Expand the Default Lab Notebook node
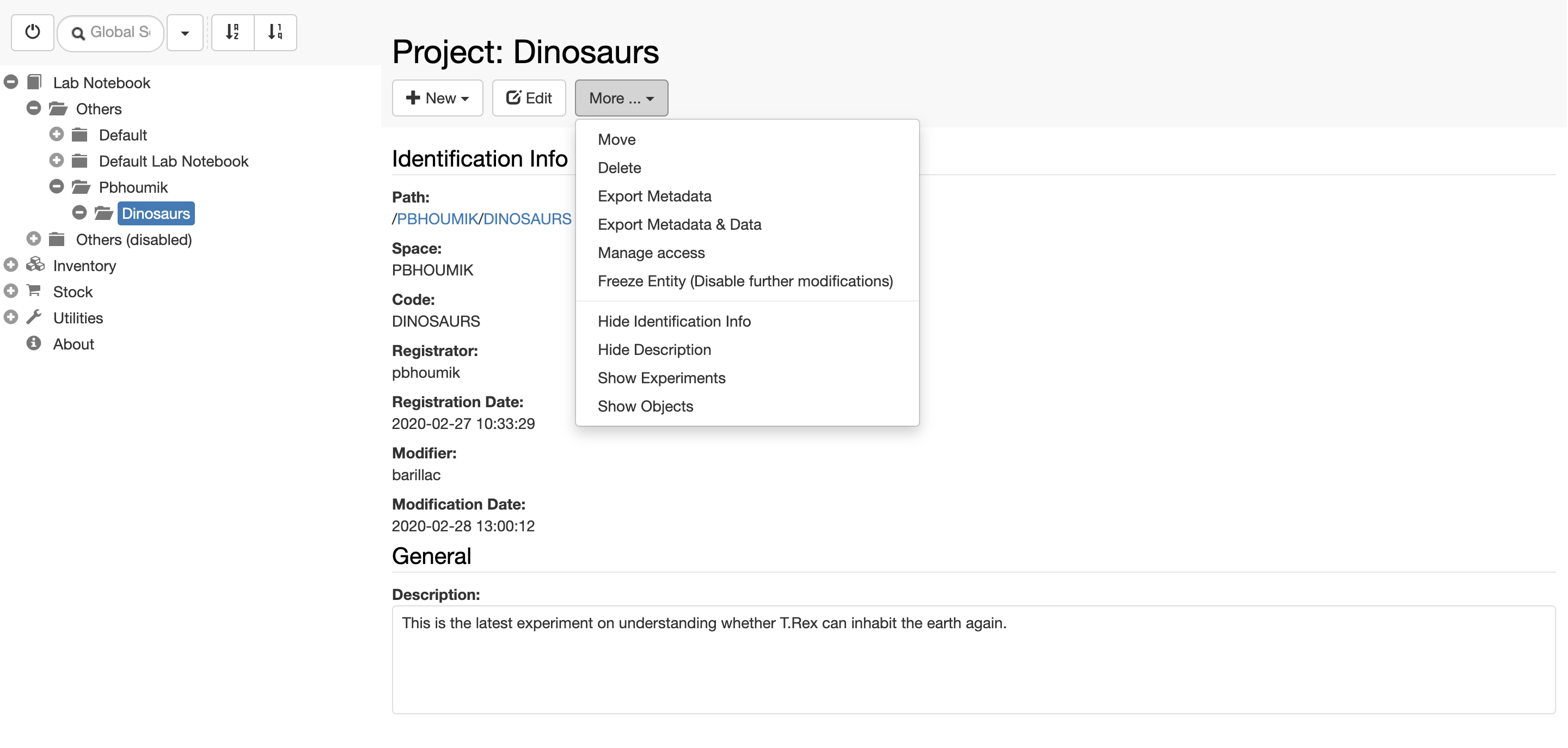This screenshot has height=748, width=1568. pyautogui.click(x=57, y=161)
